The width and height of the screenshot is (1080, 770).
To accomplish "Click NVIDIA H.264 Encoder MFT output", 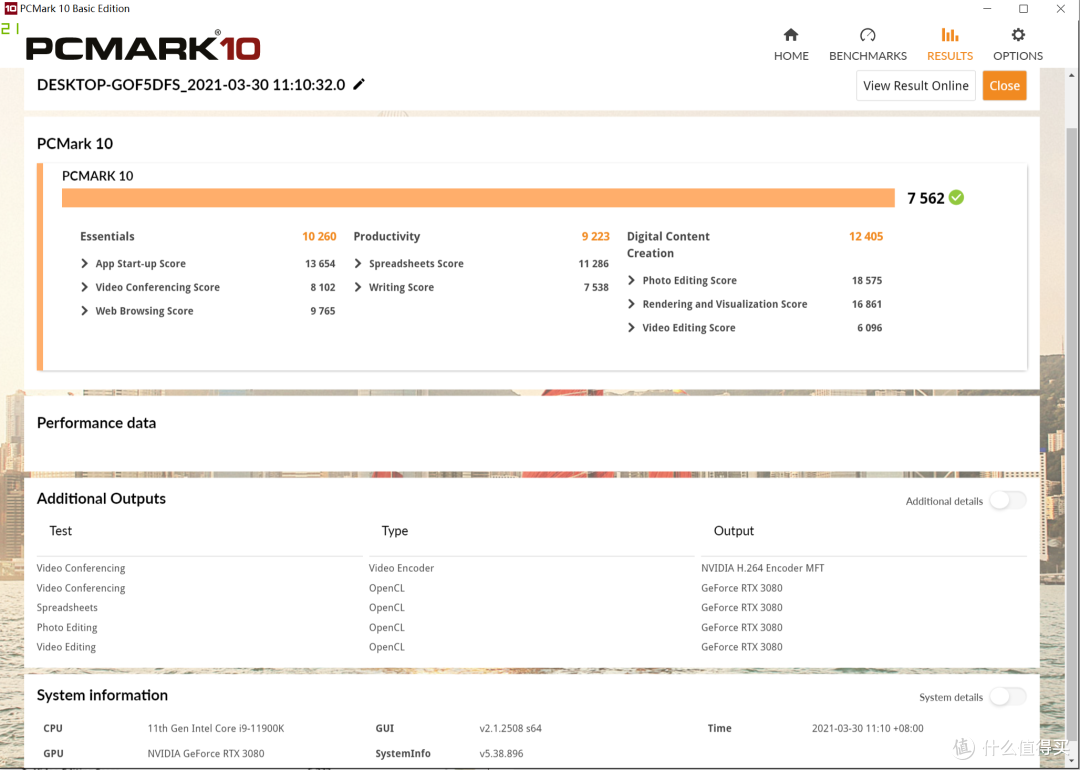I will click(762, 568).
